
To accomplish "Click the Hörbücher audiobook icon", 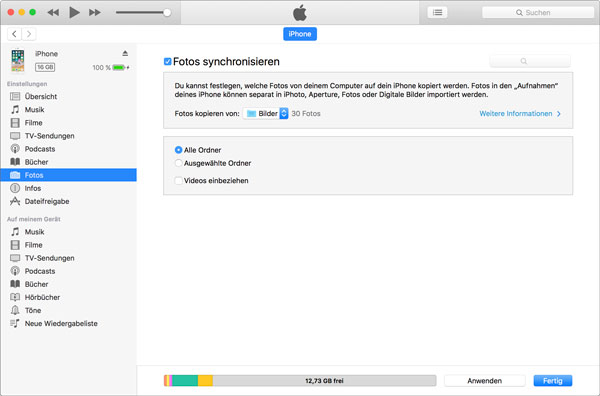I will pos(15,297).
